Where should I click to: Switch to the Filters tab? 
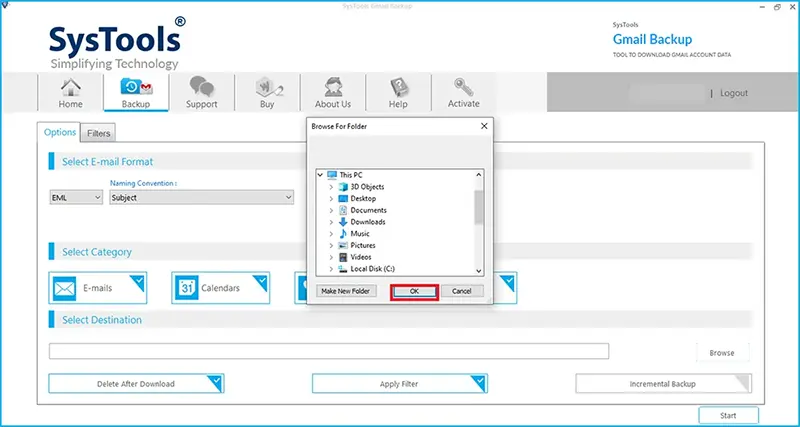(x=98, y=133)
